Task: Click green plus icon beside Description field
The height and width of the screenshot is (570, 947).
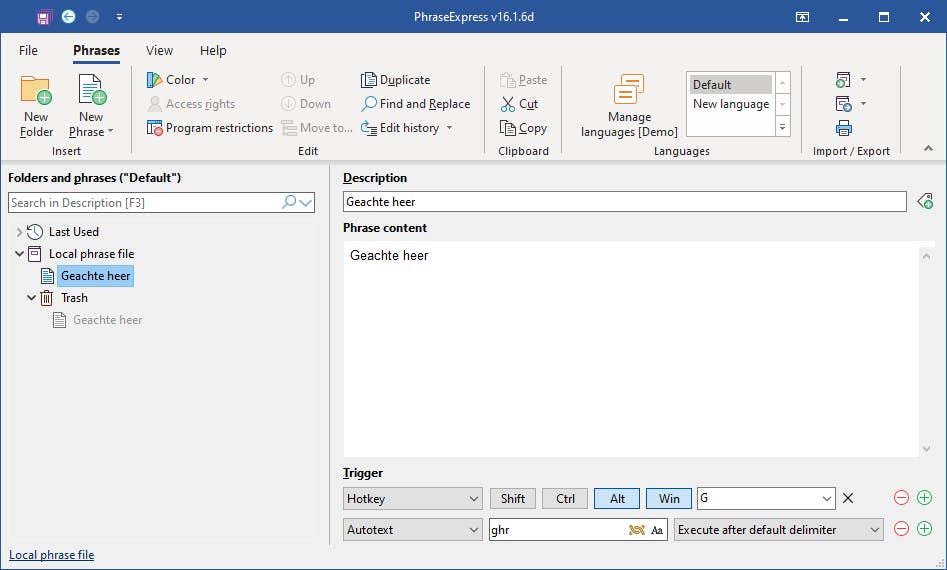Action: point(925,202)
